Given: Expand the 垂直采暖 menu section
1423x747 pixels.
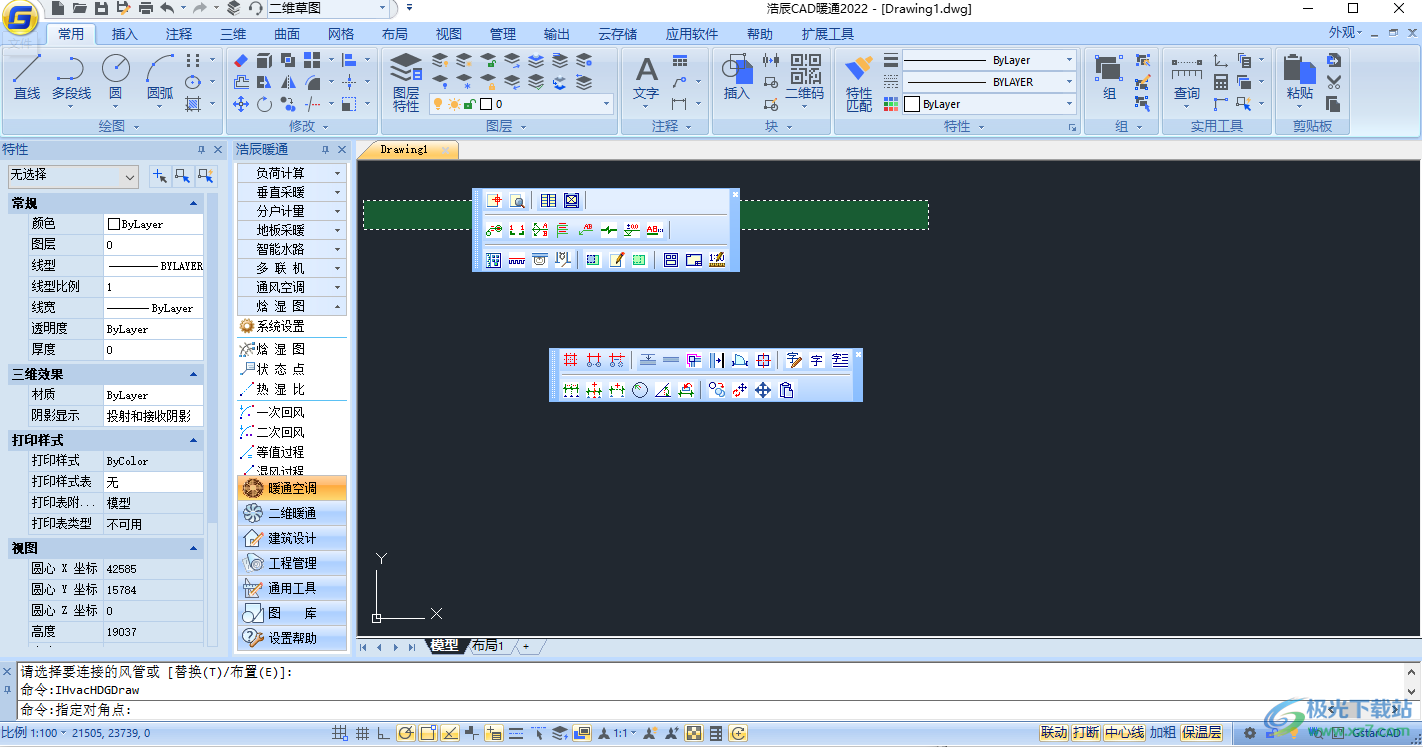Looking at the screenshot, I should tap(291, 192).
